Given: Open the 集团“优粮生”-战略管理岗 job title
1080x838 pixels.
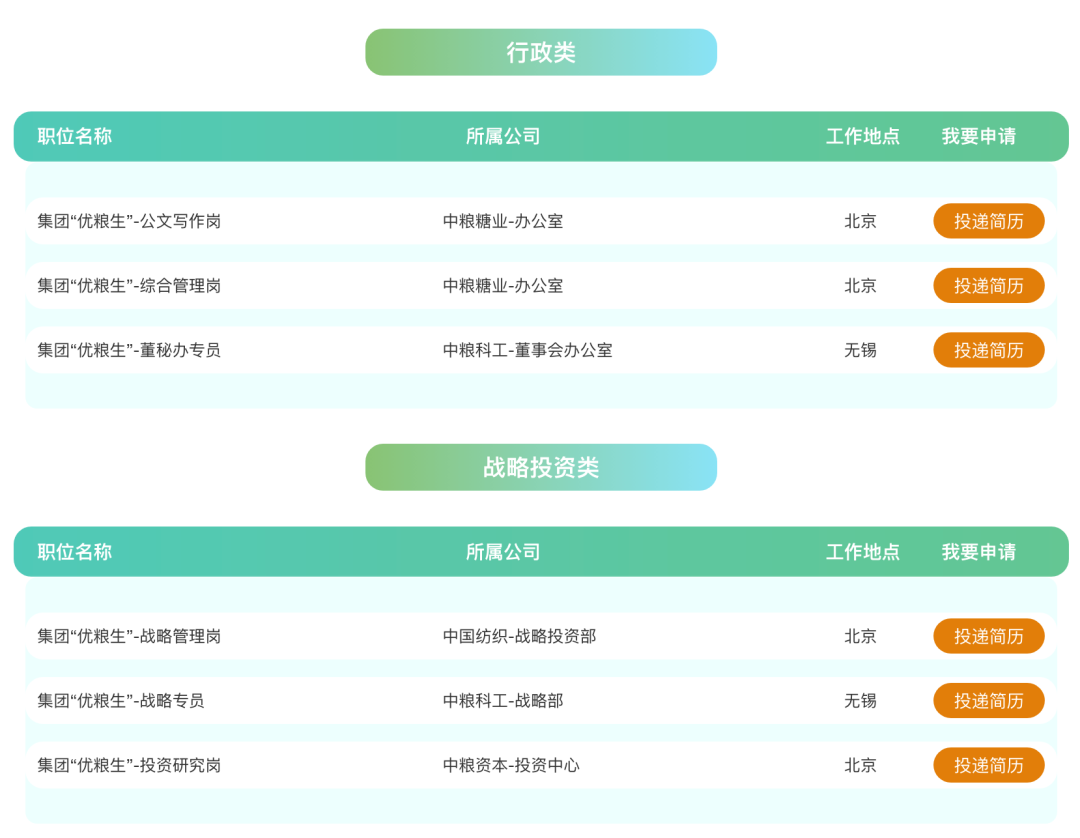Looking at the screenshot, I should (129, 636).
